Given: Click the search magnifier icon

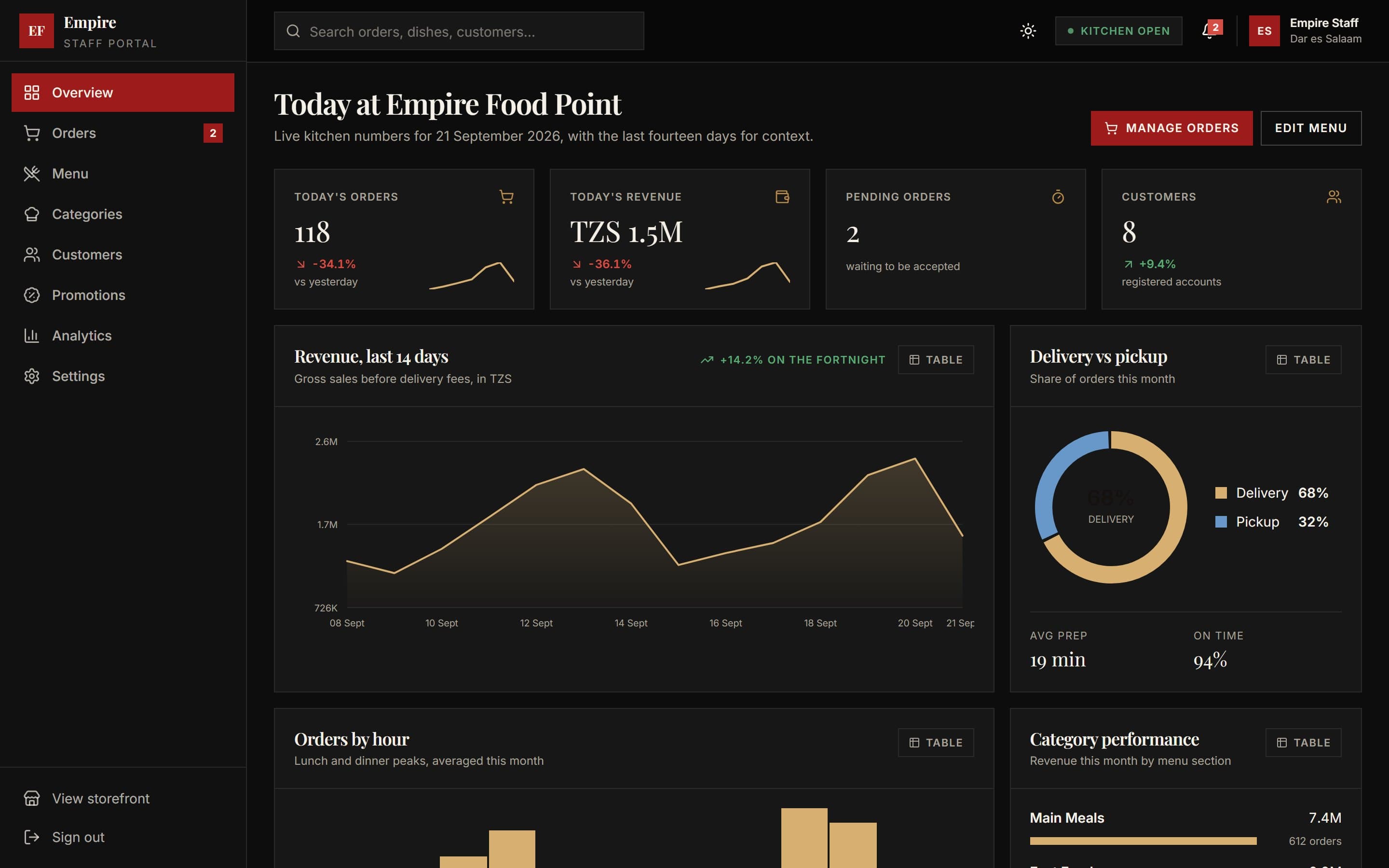Looking at the screenshot, I should click(x=293, y=31).
